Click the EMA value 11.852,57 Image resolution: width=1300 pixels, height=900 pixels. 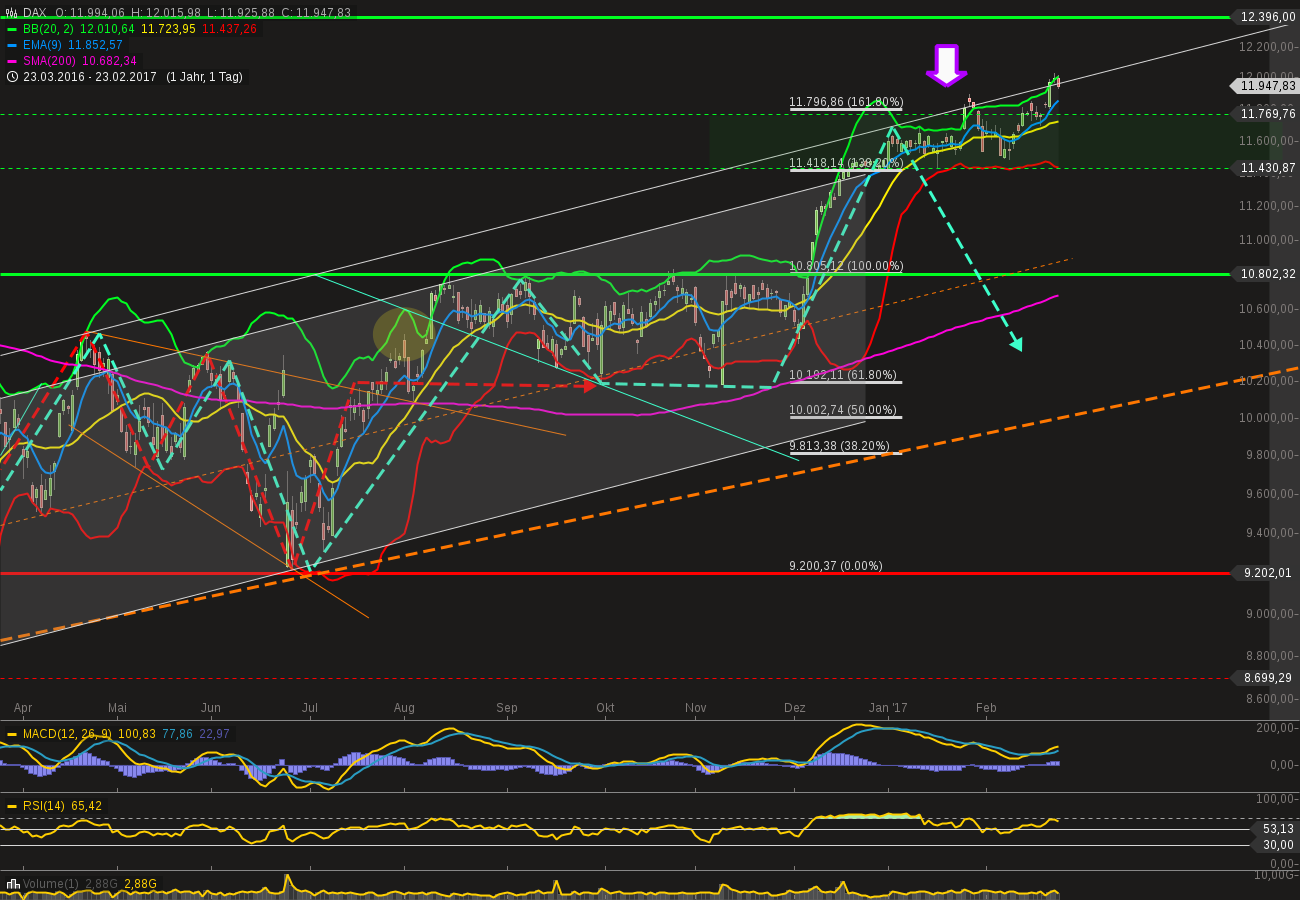coord(95,45)
